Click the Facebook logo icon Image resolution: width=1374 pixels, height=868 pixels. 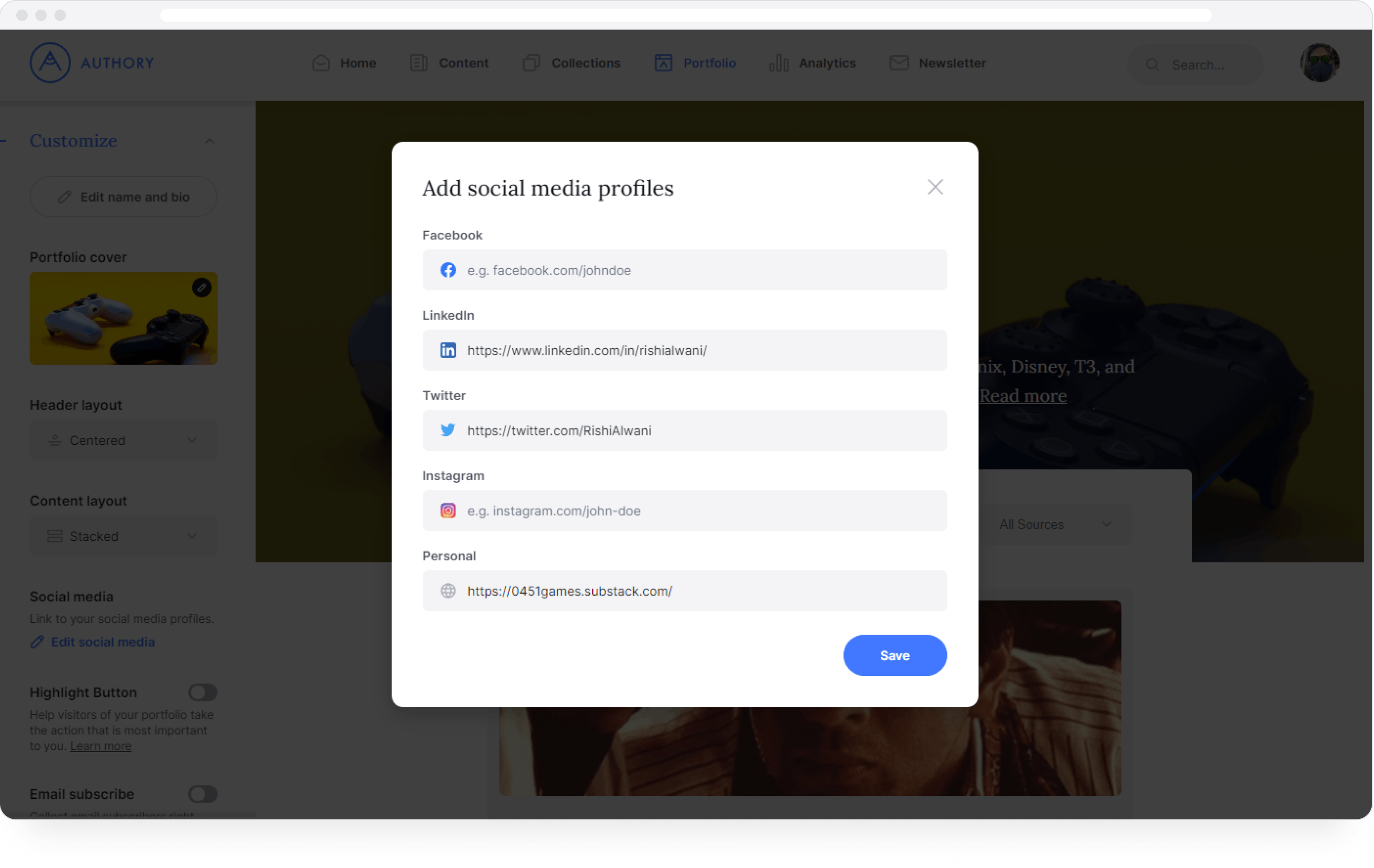(x=449, y=270)
